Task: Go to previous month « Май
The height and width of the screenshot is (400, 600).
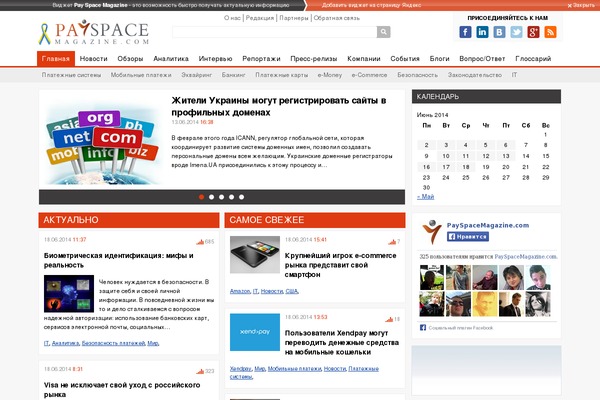Action: 426,197
